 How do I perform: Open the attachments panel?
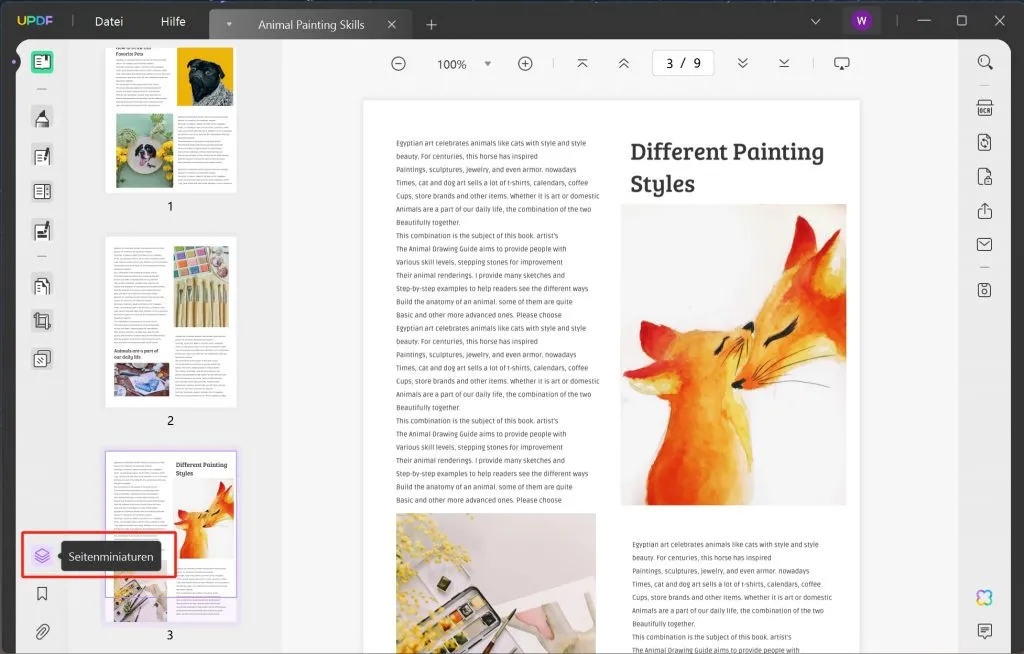coord(41,631)
